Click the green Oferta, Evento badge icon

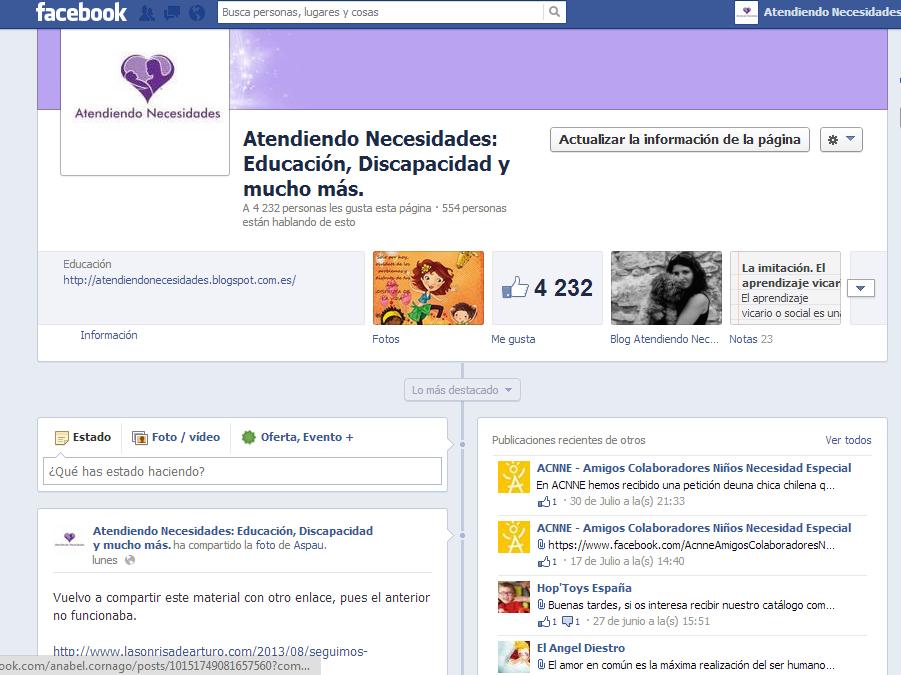(248, 437)
